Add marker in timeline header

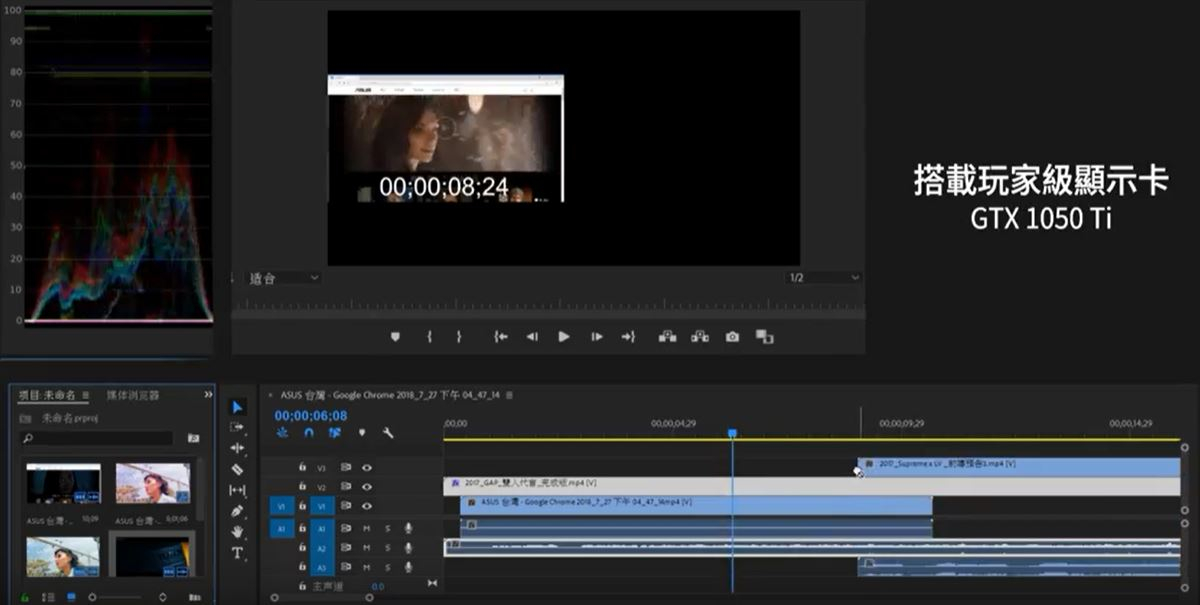pos(362,433)
